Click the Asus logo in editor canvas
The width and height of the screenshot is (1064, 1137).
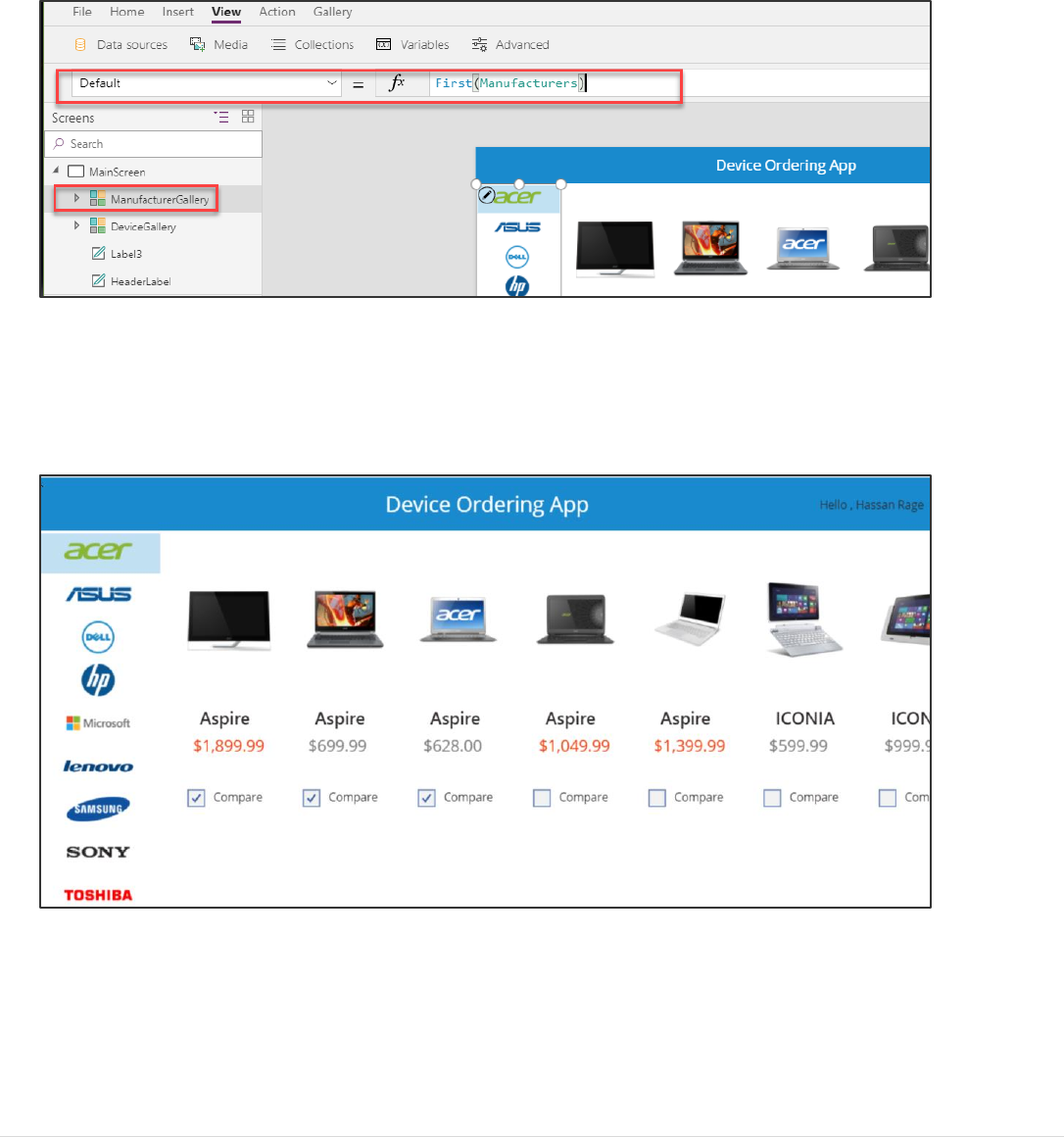point(517,227)
